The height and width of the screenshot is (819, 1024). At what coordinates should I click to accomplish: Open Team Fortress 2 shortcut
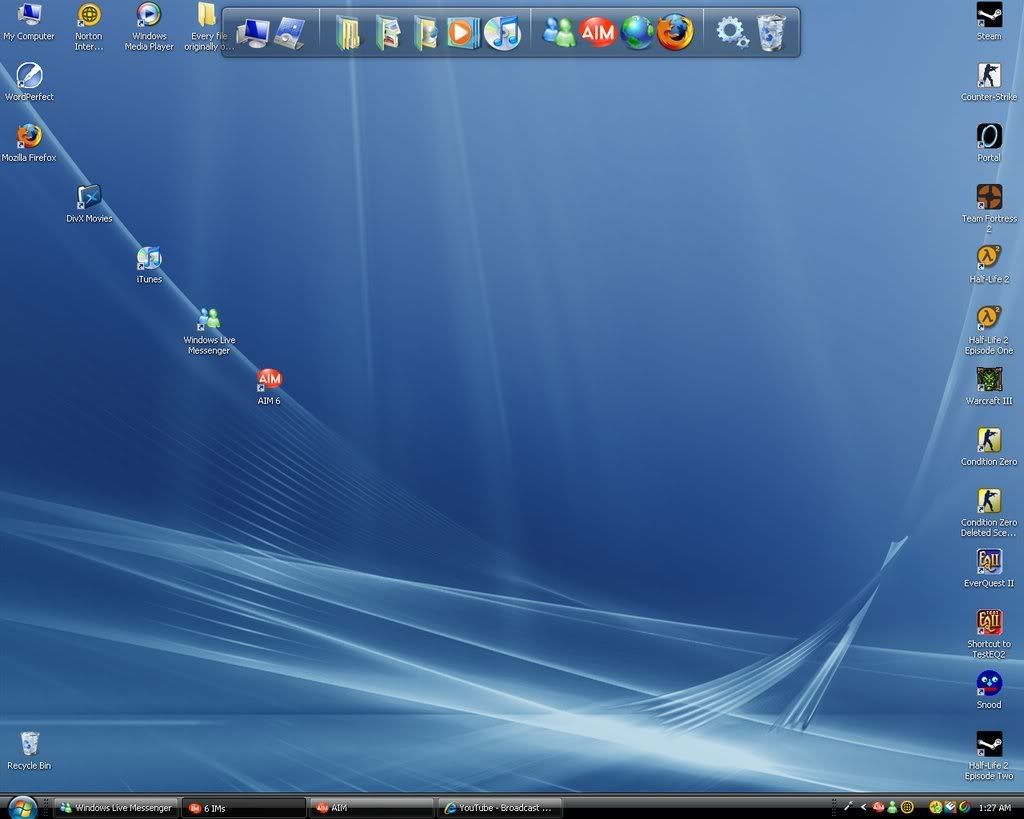(989, 209)
